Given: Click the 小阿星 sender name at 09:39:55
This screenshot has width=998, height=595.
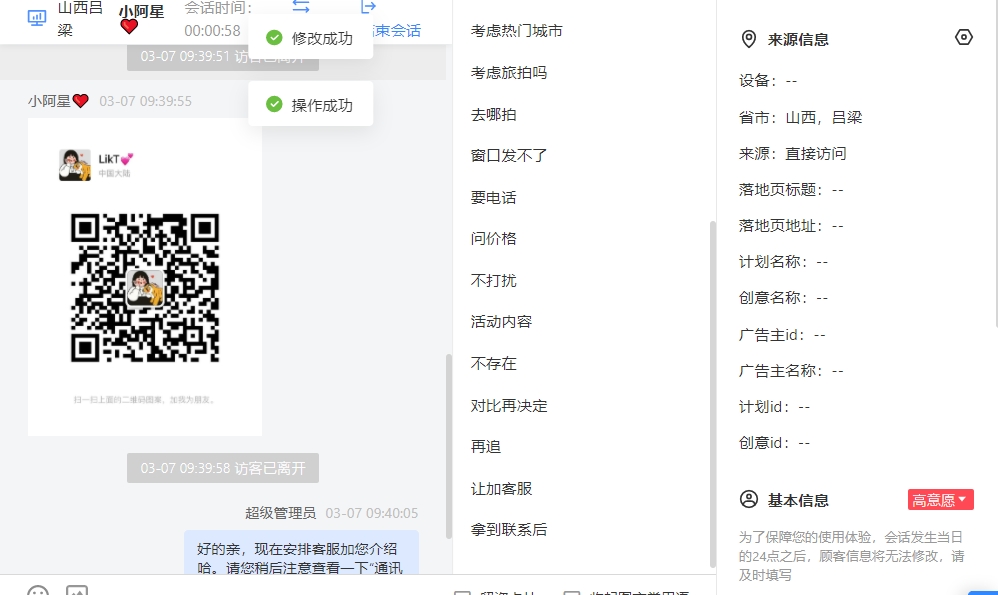Looking at the screenshot, I should pyautogui.click(x=58, y=101).
